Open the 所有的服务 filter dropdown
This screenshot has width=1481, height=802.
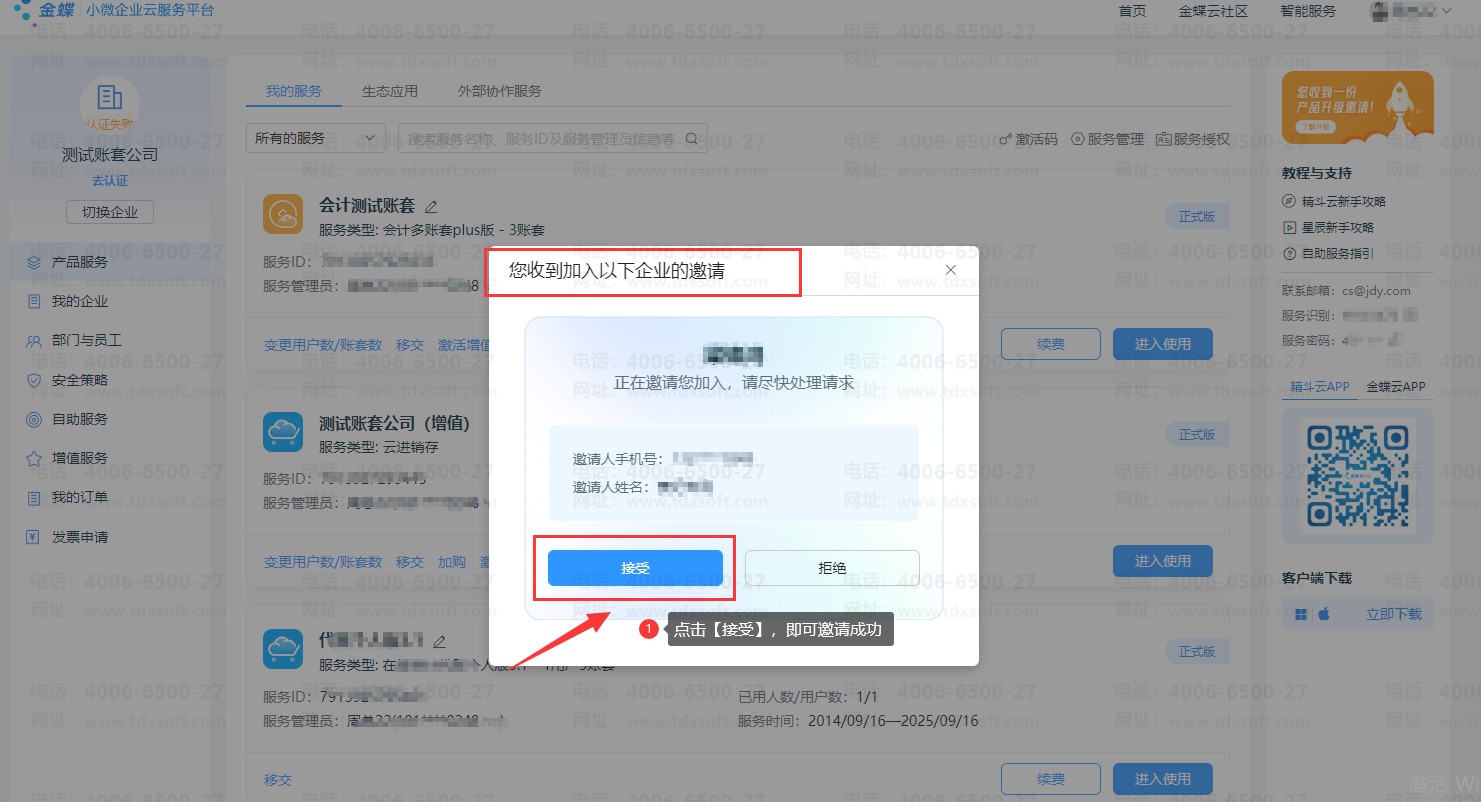coord(315,139)
